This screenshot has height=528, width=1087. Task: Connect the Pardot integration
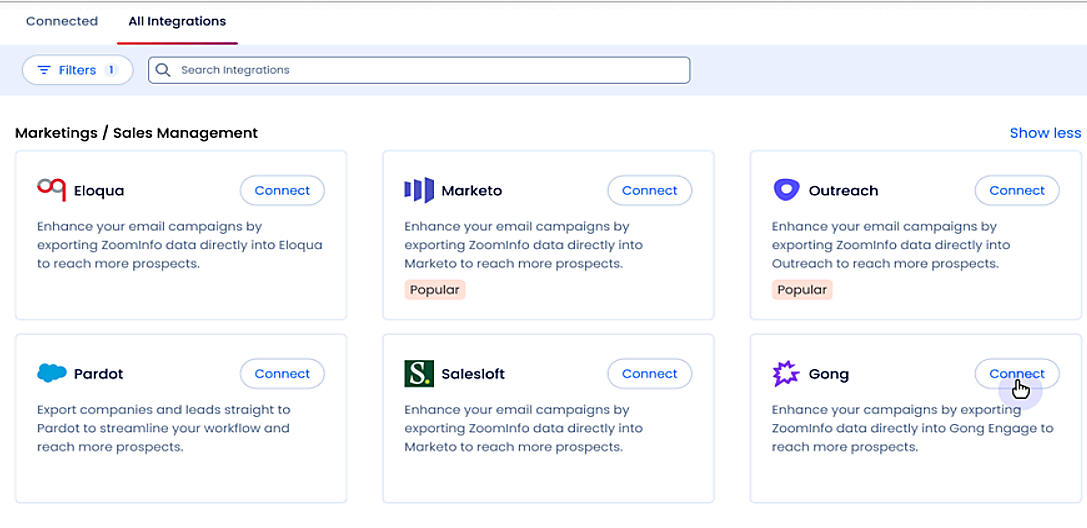(x=282, y=373)
